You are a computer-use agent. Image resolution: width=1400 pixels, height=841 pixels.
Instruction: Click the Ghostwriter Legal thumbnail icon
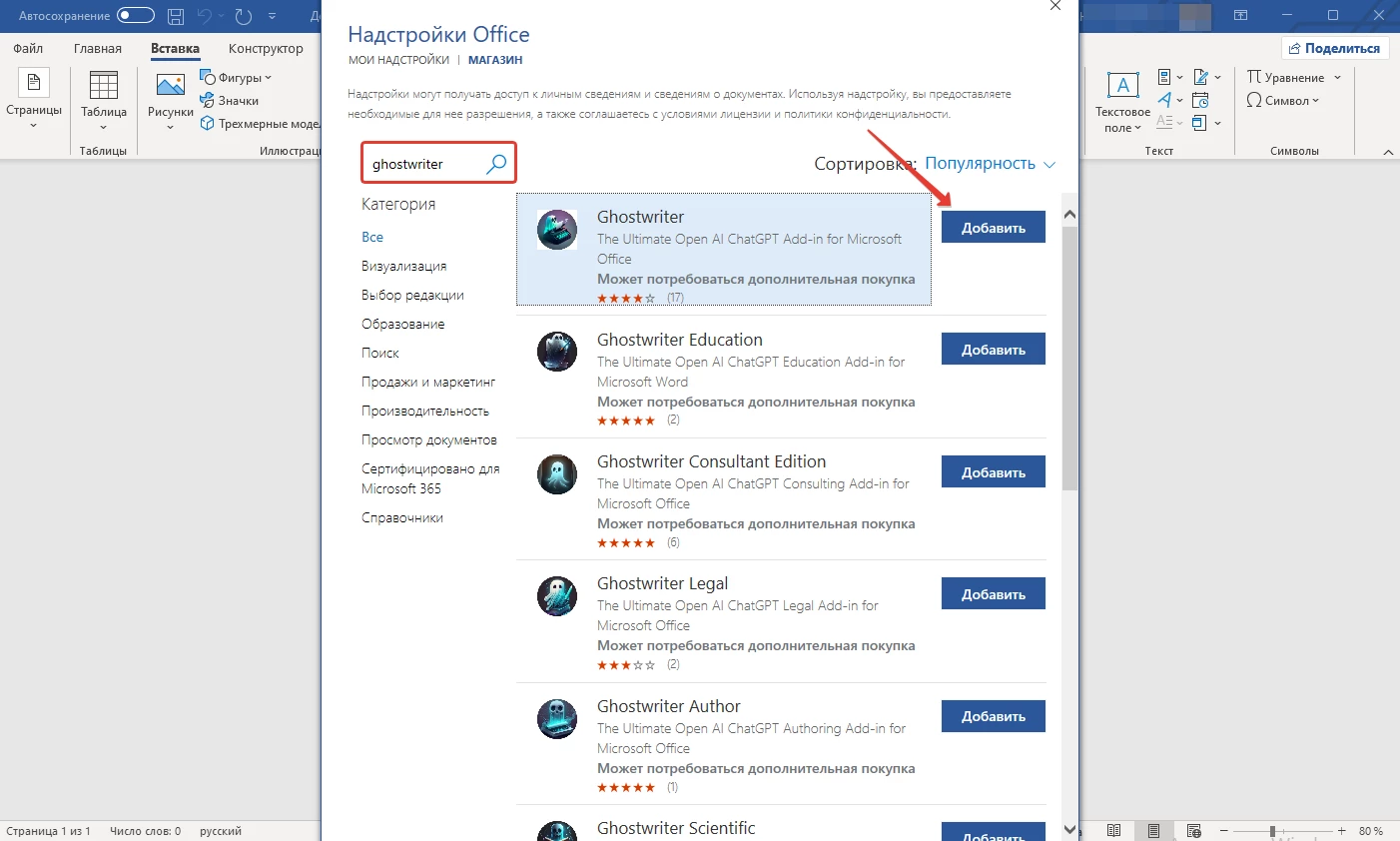tap(557, 596)
